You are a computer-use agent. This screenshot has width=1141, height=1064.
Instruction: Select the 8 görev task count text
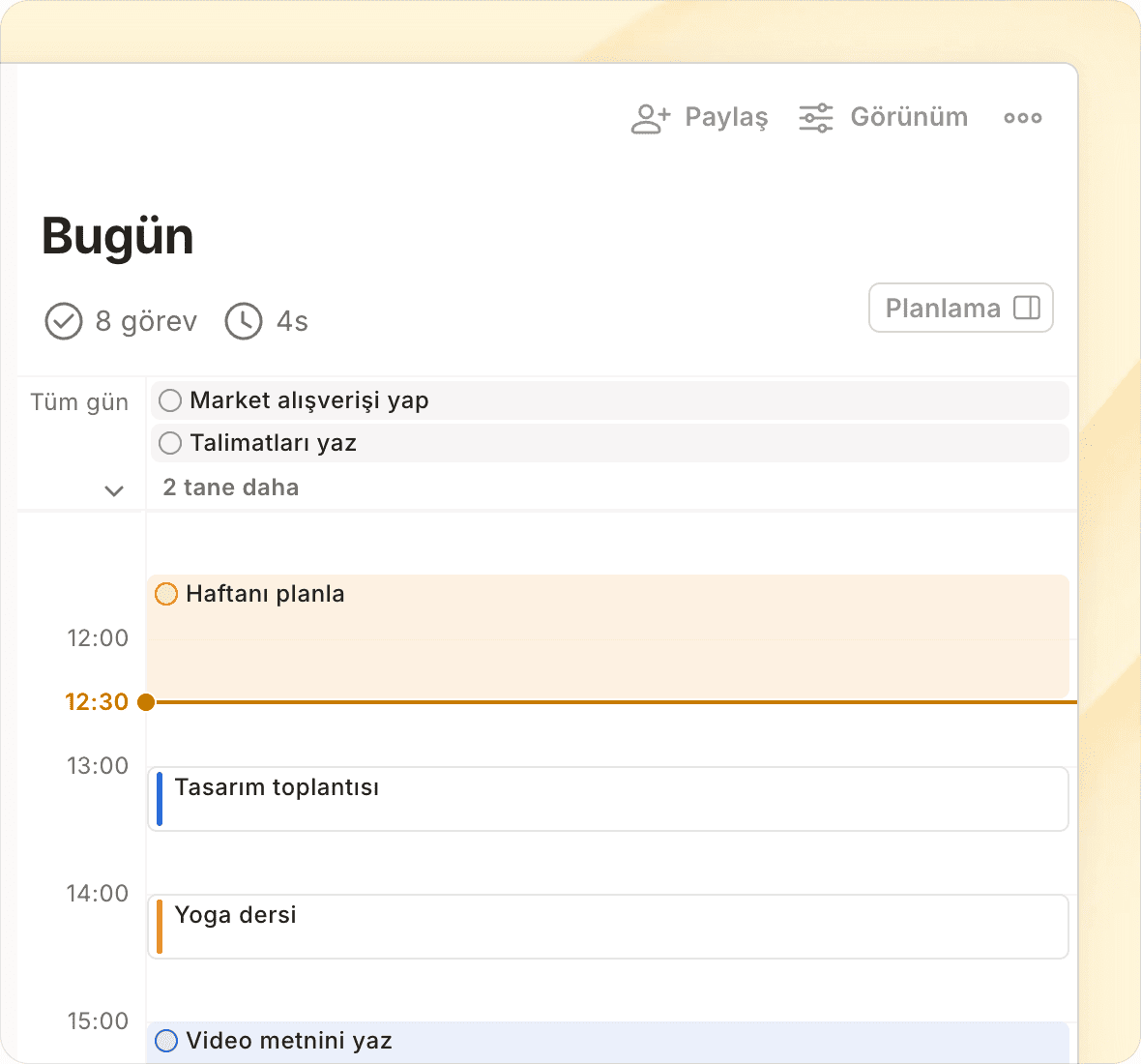(x=146, y=321)
